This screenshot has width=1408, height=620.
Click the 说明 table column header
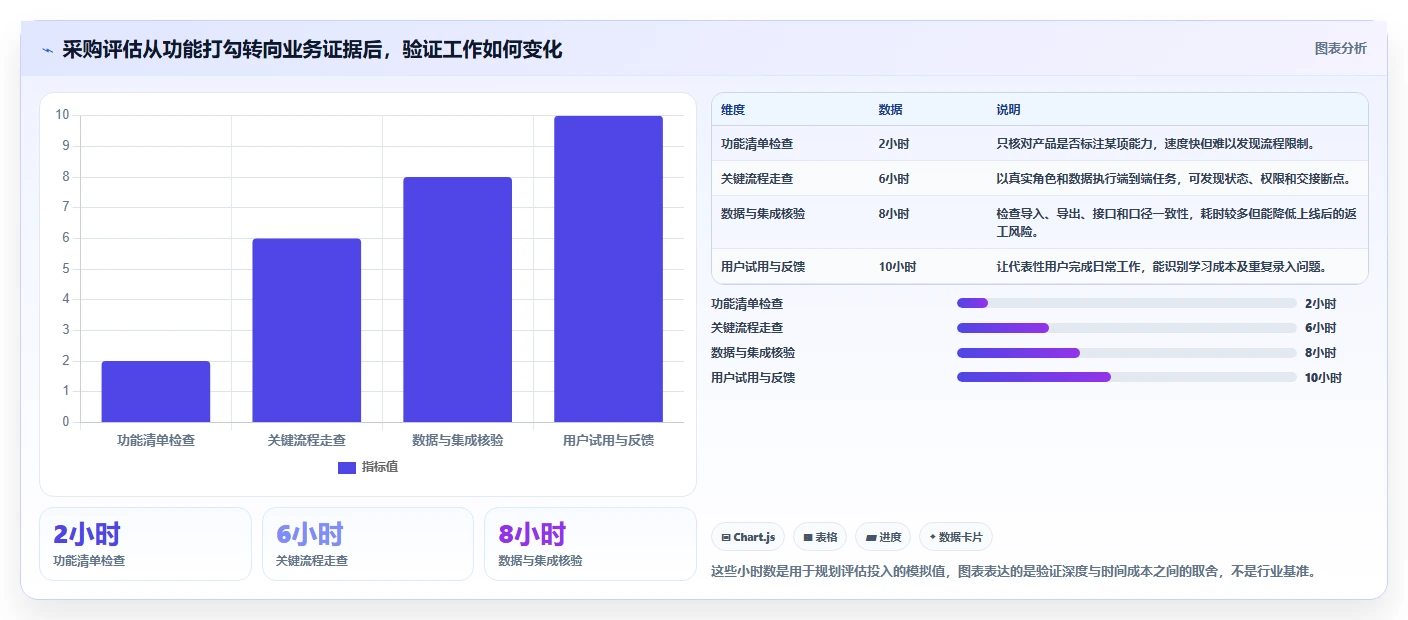point(1008,110)
